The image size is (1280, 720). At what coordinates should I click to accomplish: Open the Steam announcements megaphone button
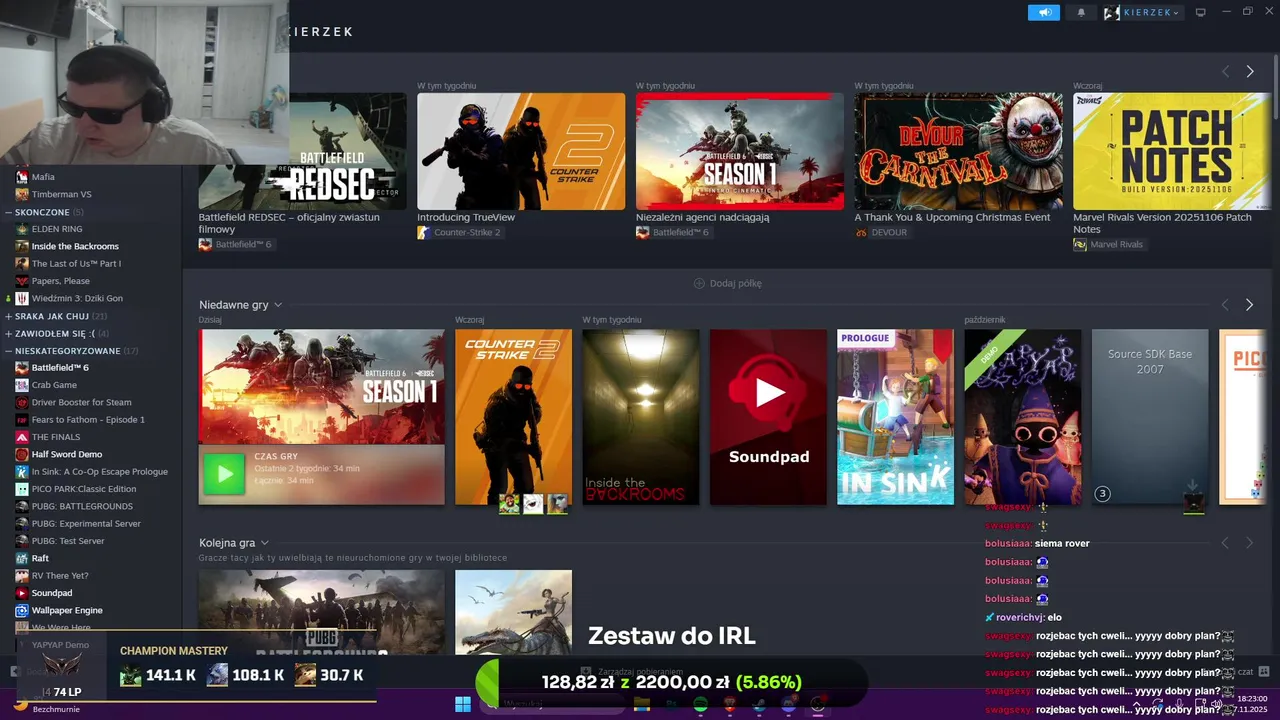coord(1044,12)
